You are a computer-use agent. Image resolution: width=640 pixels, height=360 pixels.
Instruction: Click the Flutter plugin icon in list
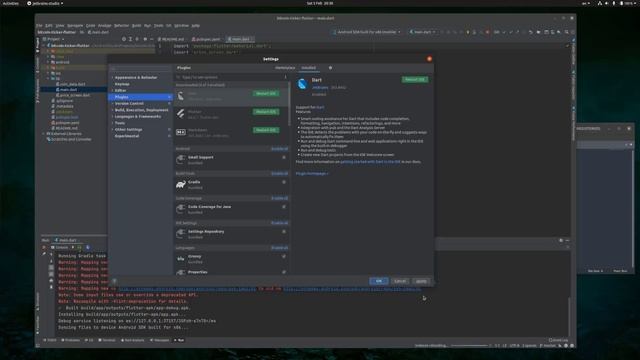(x=181, y=114)
